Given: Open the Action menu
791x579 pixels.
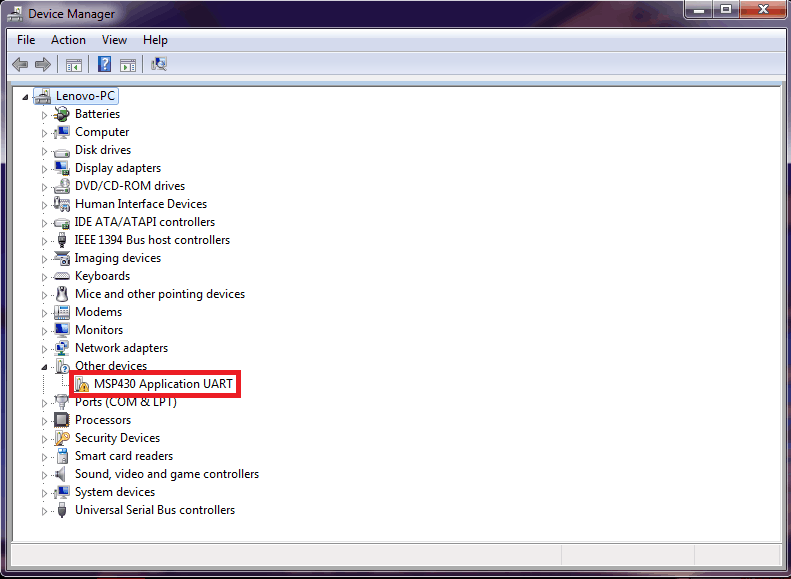Looking at the screenshot, I should (x=68, y=40).
